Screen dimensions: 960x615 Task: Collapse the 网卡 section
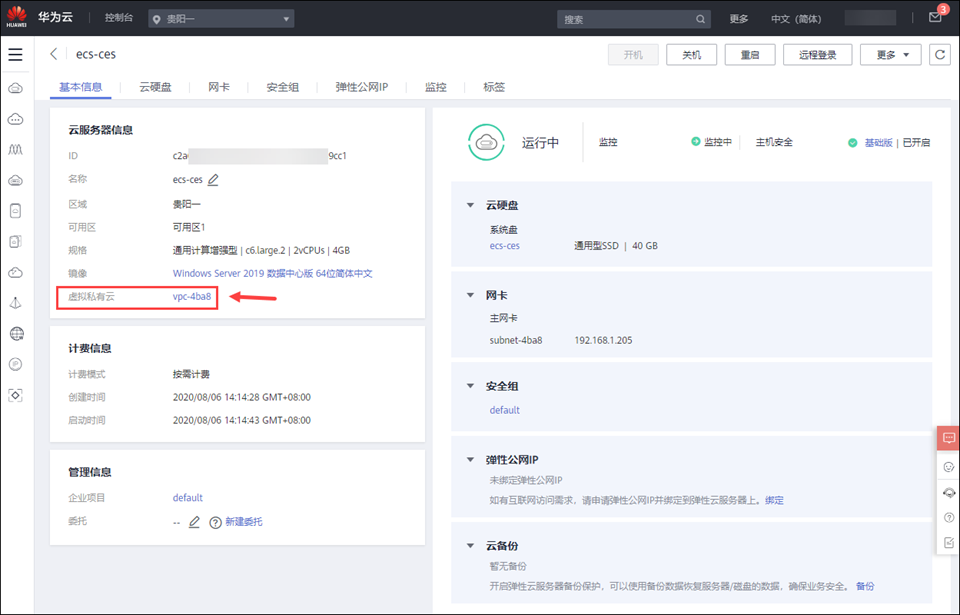point(471,295)
